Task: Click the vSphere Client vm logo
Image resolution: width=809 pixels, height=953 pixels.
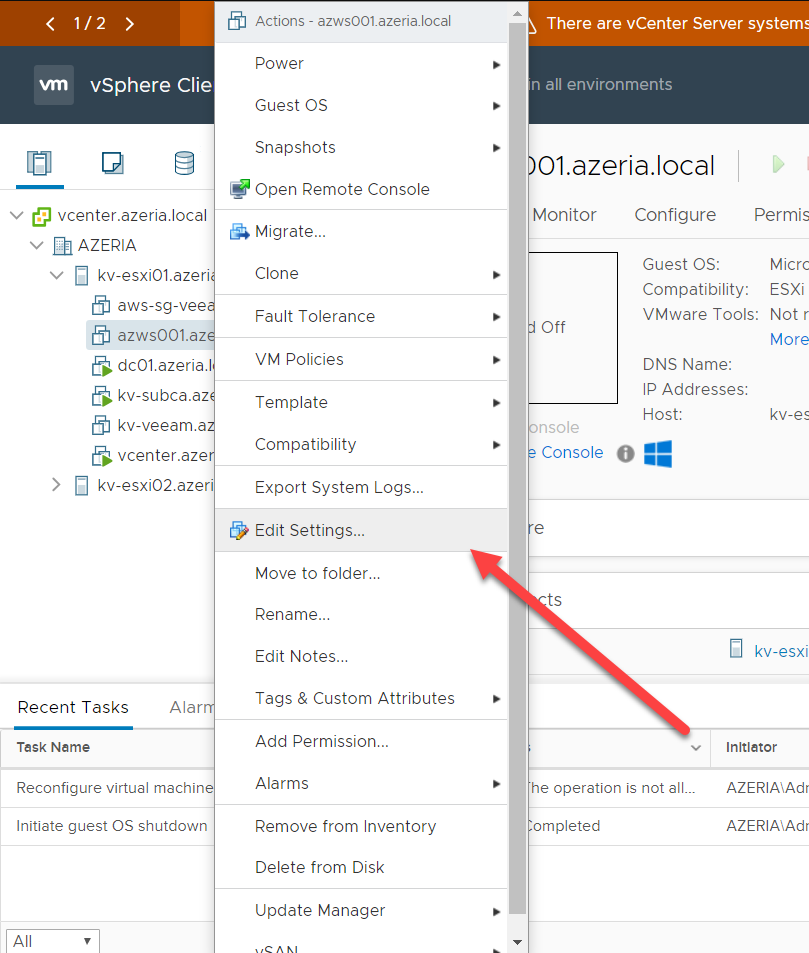Action: [53, 84]
